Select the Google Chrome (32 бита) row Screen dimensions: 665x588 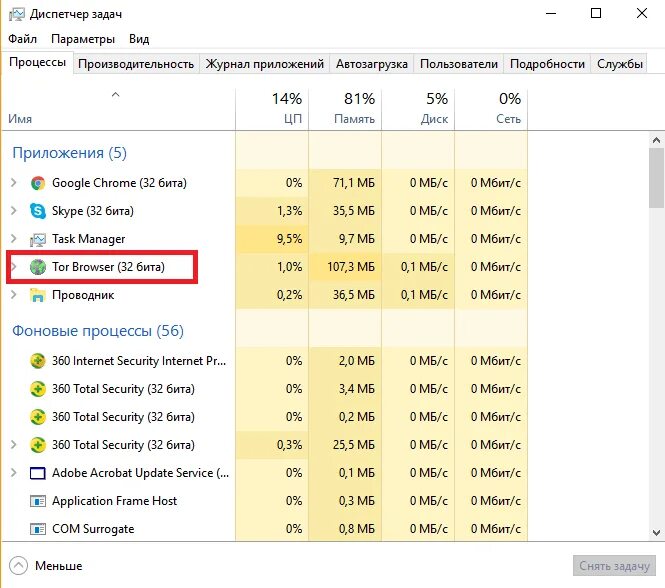(265, 183)
